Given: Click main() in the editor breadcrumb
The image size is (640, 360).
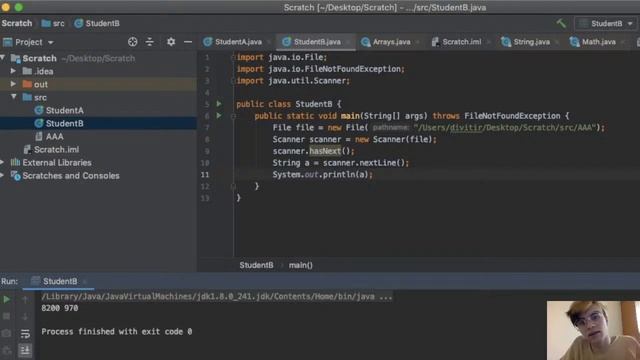Looking at the screenshot, I should [301, 265].
